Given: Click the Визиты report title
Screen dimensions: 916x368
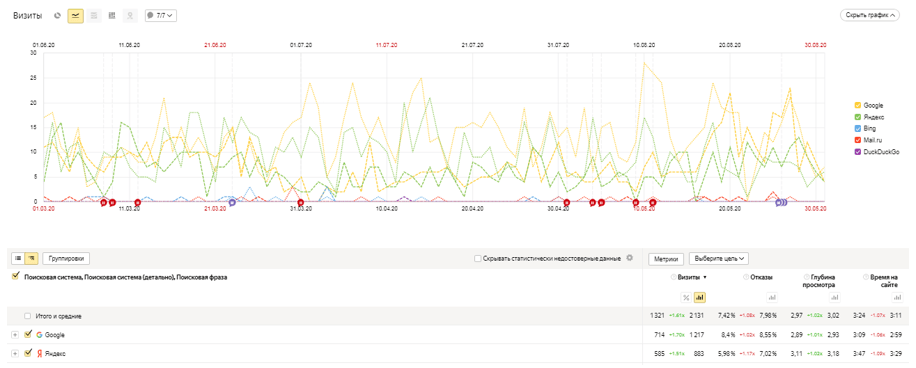Looking at the screenshot, I should (27, 16).
